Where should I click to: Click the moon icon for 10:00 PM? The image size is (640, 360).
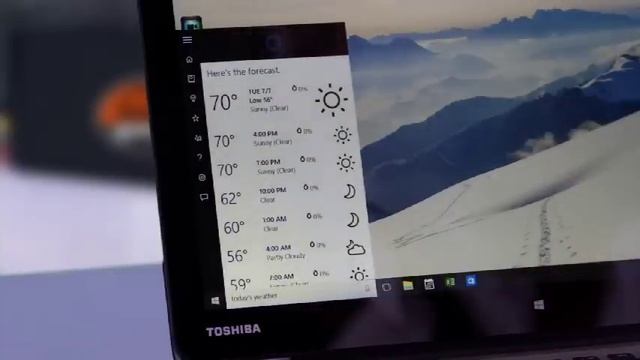point(349,191)
